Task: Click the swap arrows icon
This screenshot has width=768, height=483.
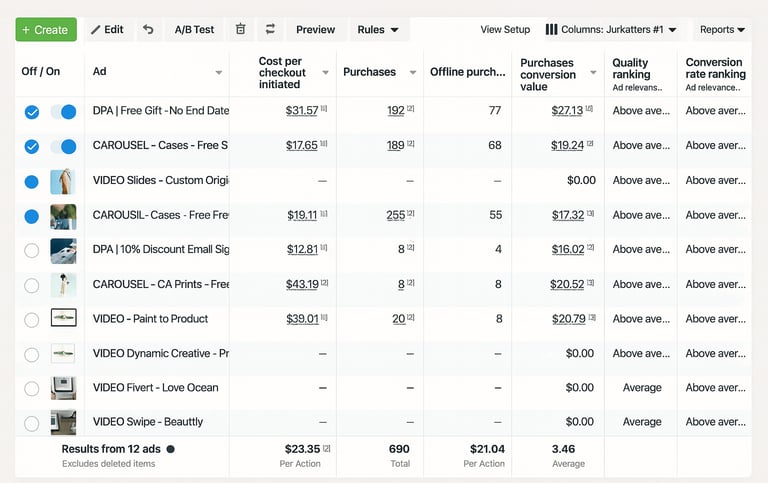Action: (x=270, y=29)
